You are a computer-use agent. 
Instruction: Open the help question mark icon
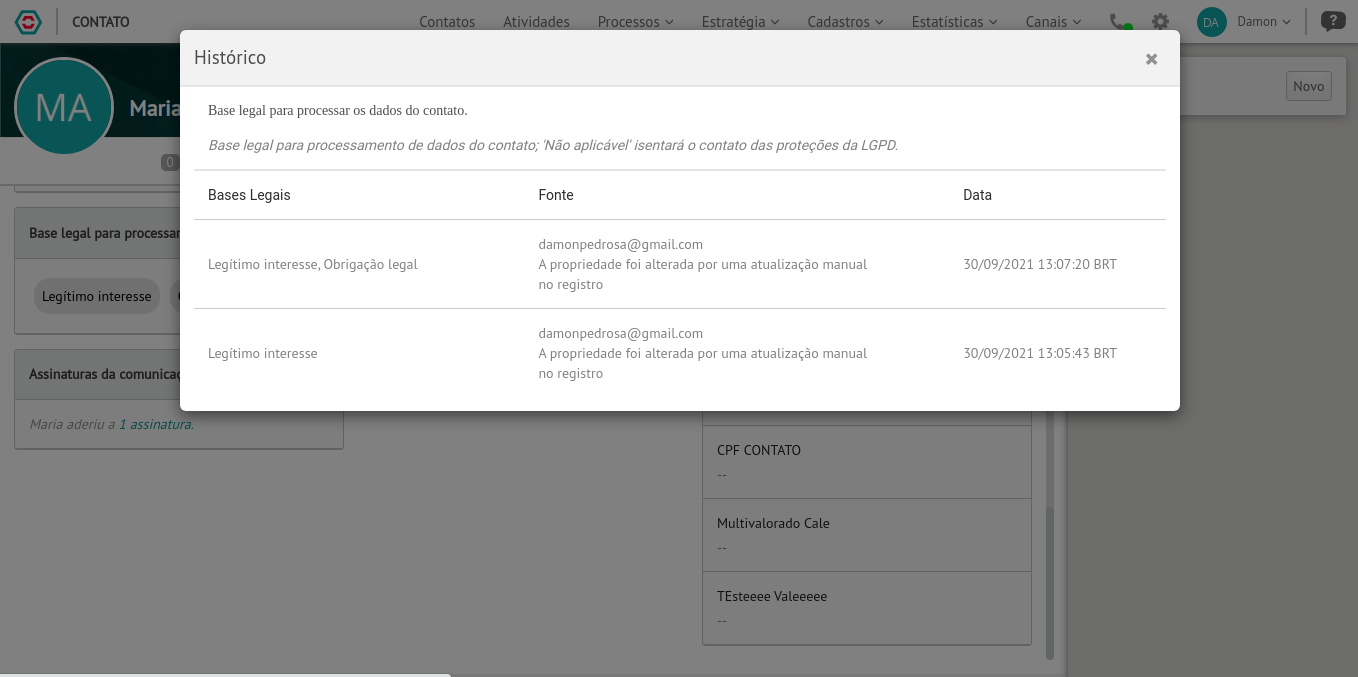pyautogui.click(x=1332, y=21)
